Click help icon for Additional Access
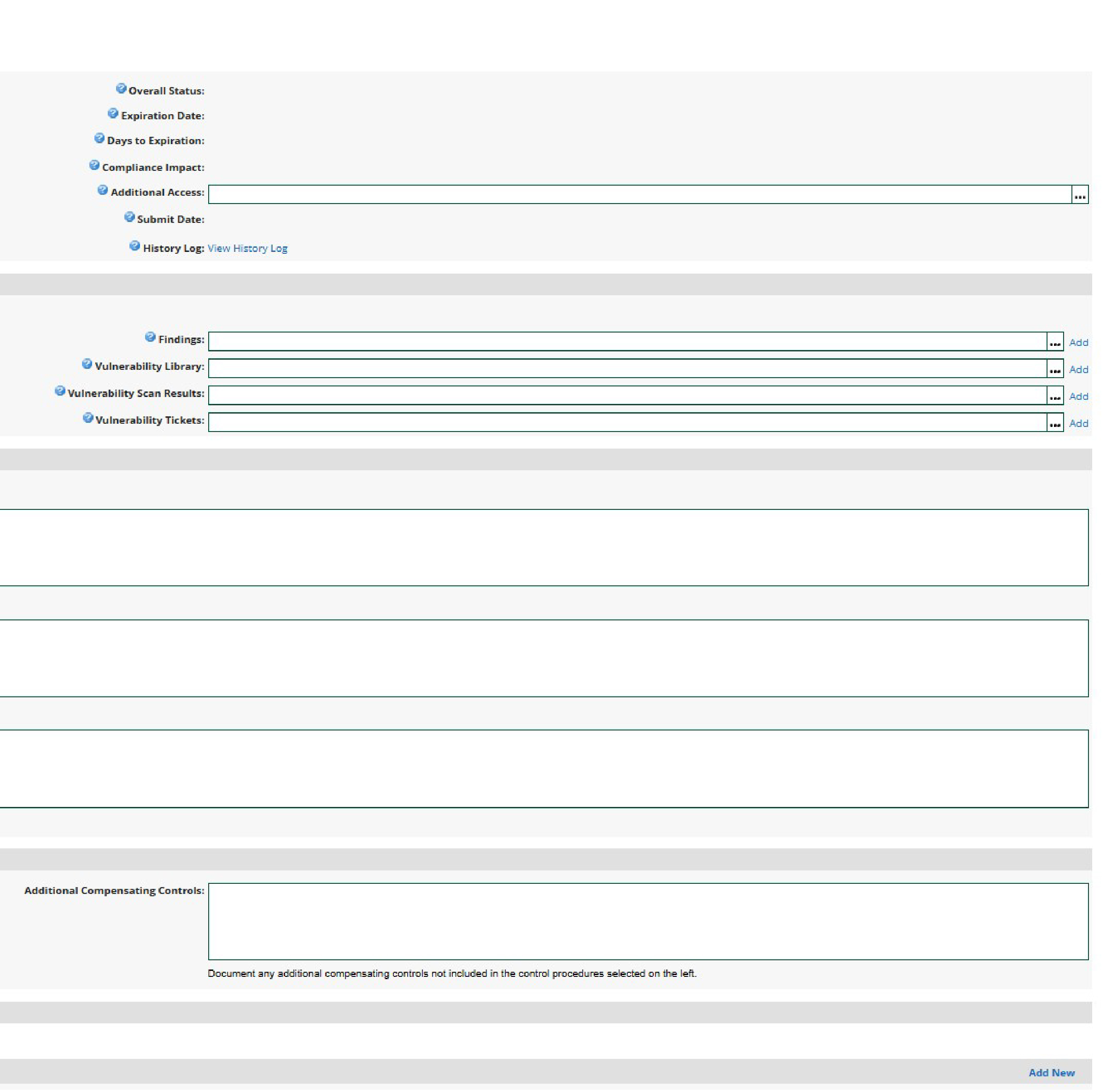The width and height of the screenshot is (1106, 1092). [102, 190]
